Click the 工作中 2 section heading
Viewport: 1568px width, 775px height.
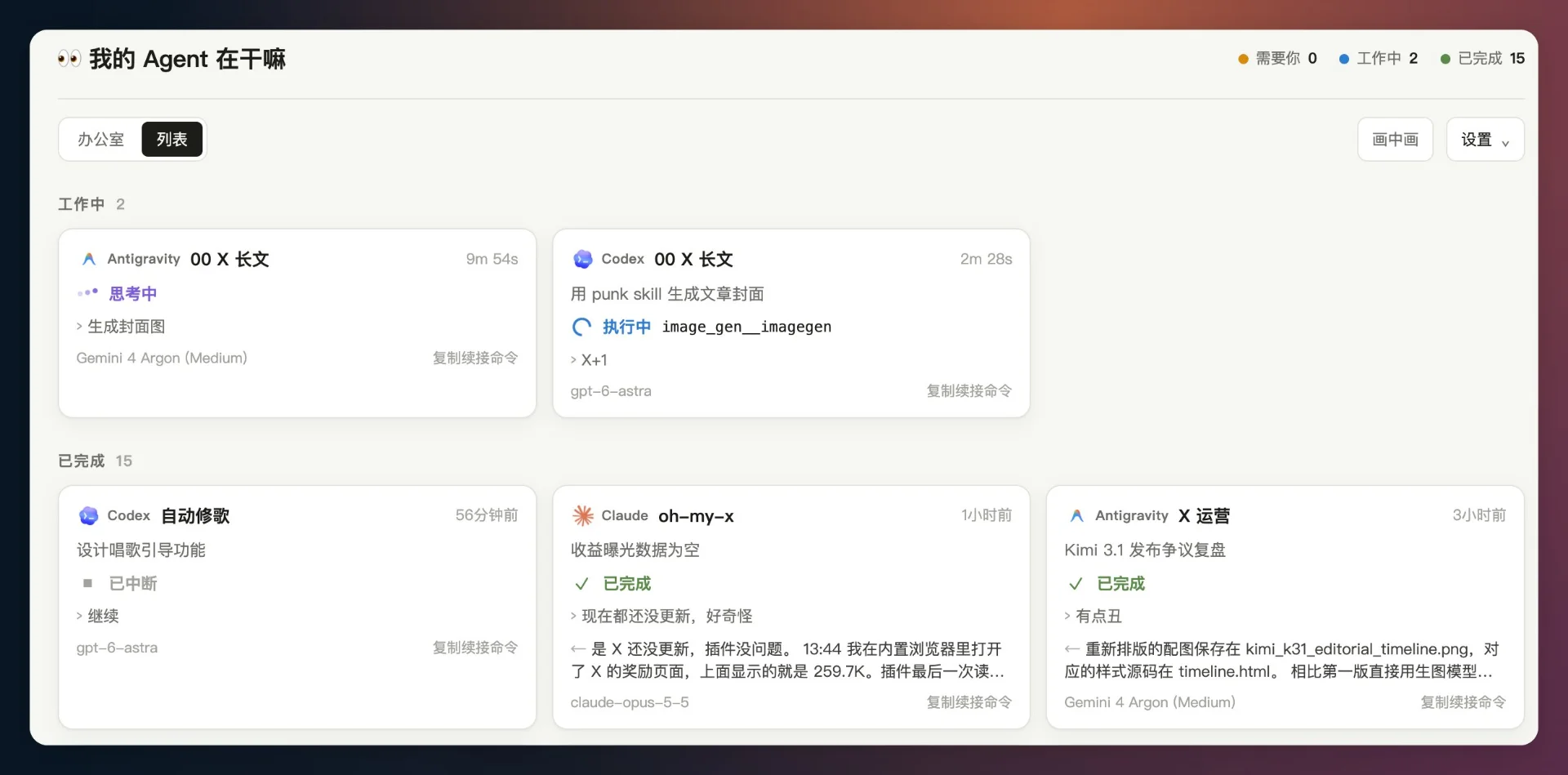(x=91, y=204)
